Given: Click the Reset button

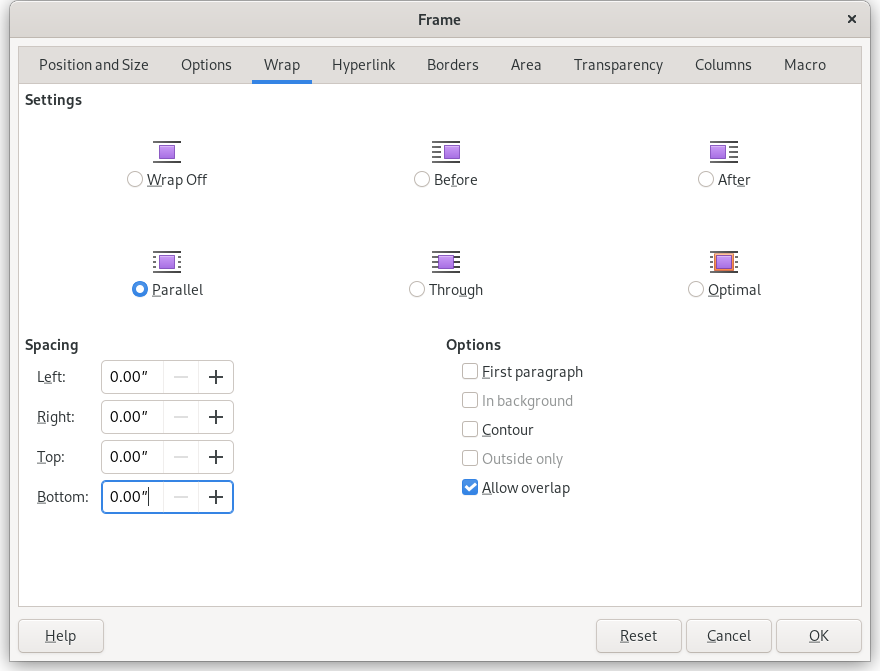Looking at the screenshot, I should [638, 635].
